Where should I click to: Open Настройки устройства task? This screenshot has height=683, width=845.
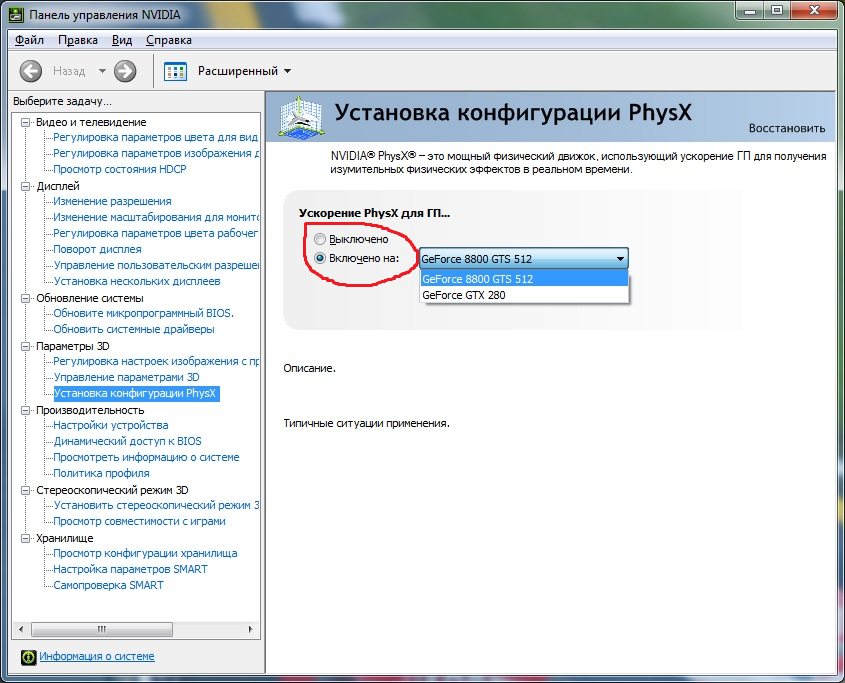click(110, 425)
